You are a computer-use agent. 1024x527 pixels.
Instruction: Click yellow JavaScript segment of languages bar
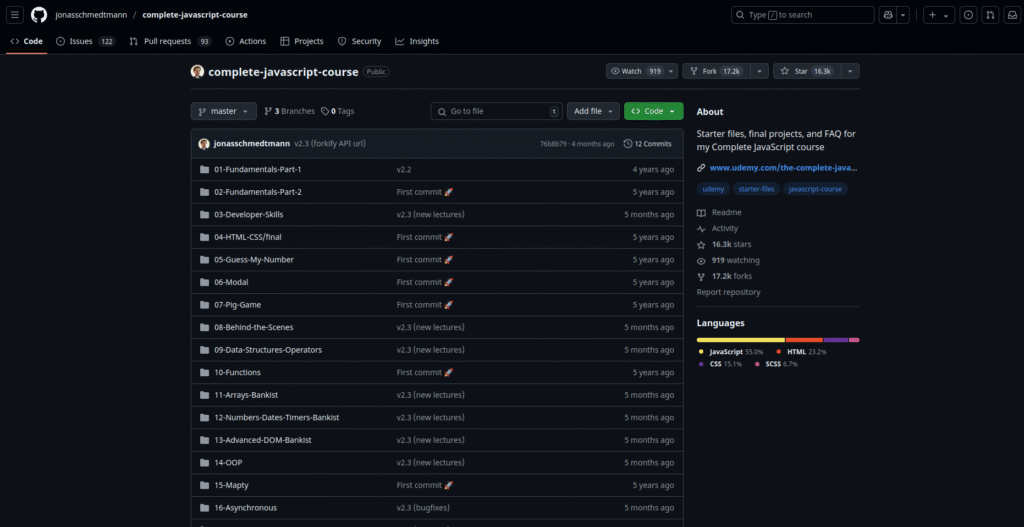pyautogui.click(x=741, y=340)
